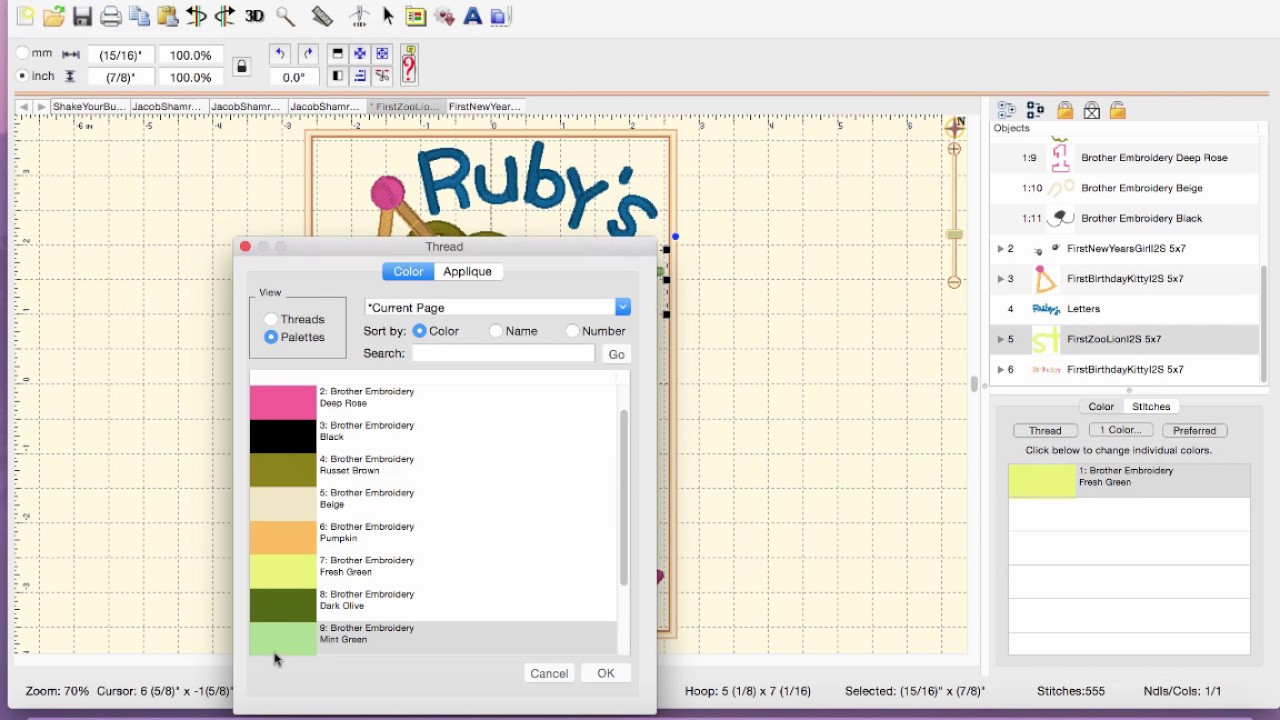Click the Go search button

pyautogui.click(x=616, y=354)
